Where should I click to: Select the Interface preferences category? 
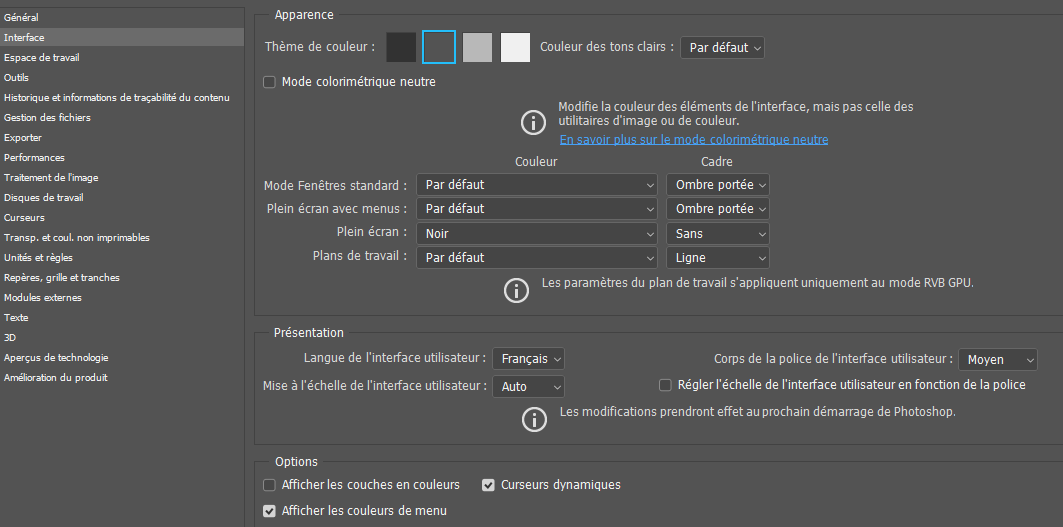click(x=122, y=37)
